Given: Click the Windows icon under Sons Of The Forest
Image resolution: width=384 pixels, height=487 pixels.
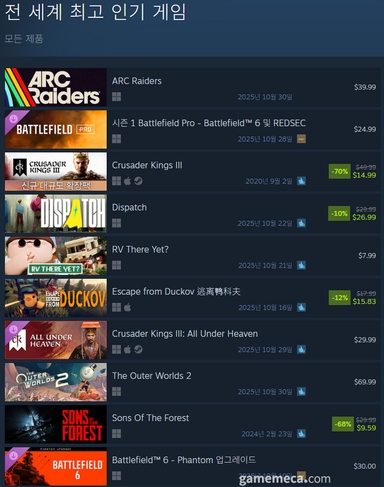Looking at the screenshot, I should (x=116, y=434).
